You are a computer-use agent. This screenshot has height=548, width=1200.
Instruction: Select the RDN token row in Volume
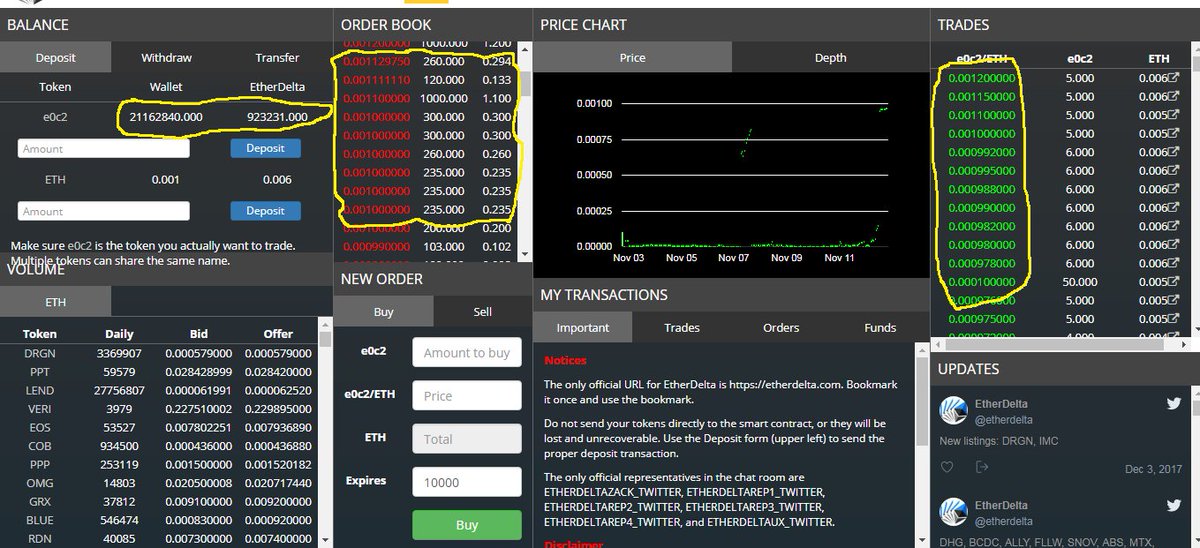160,540
